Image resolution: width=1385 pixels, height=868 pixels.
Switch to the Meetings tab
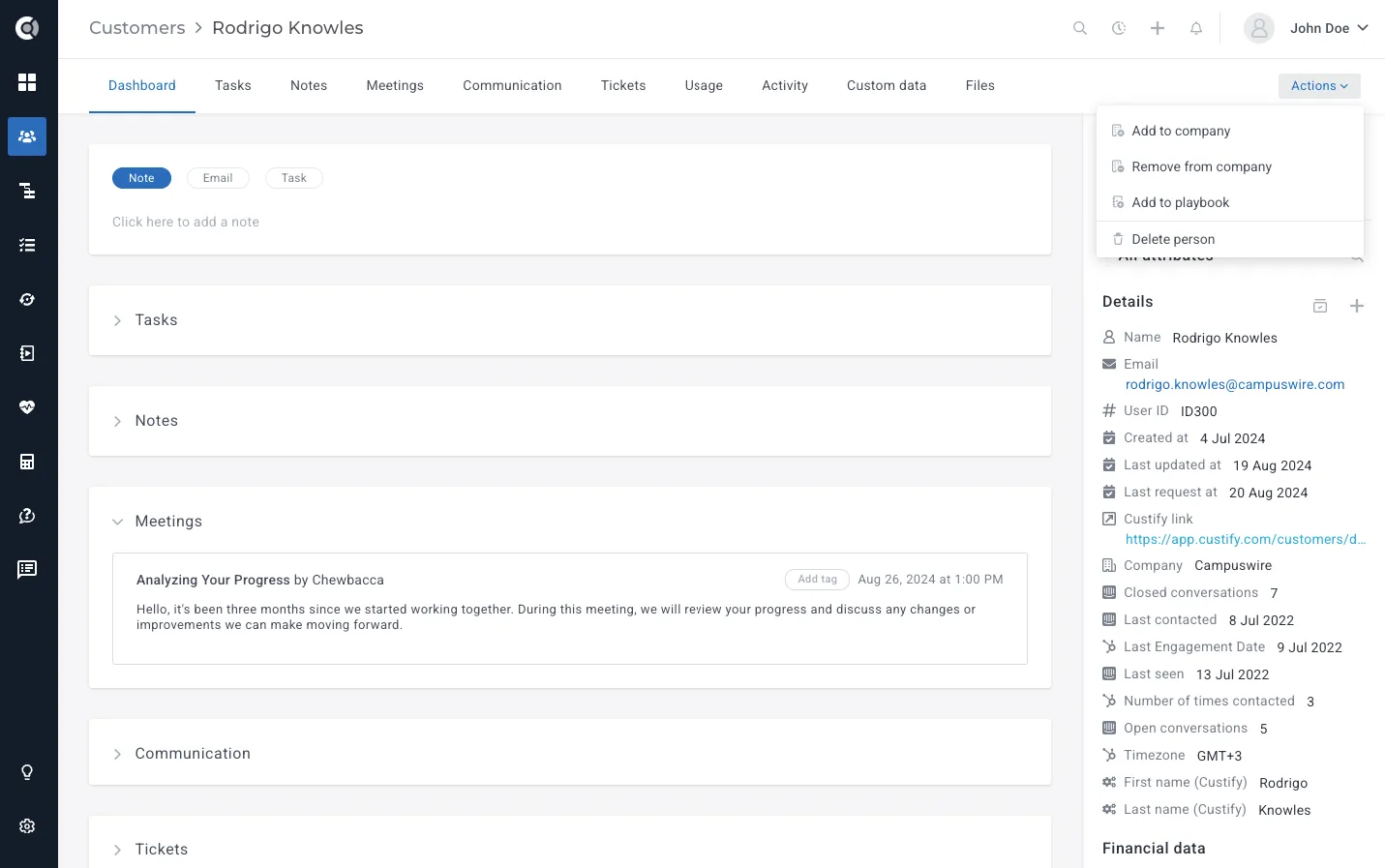point(395,86)
